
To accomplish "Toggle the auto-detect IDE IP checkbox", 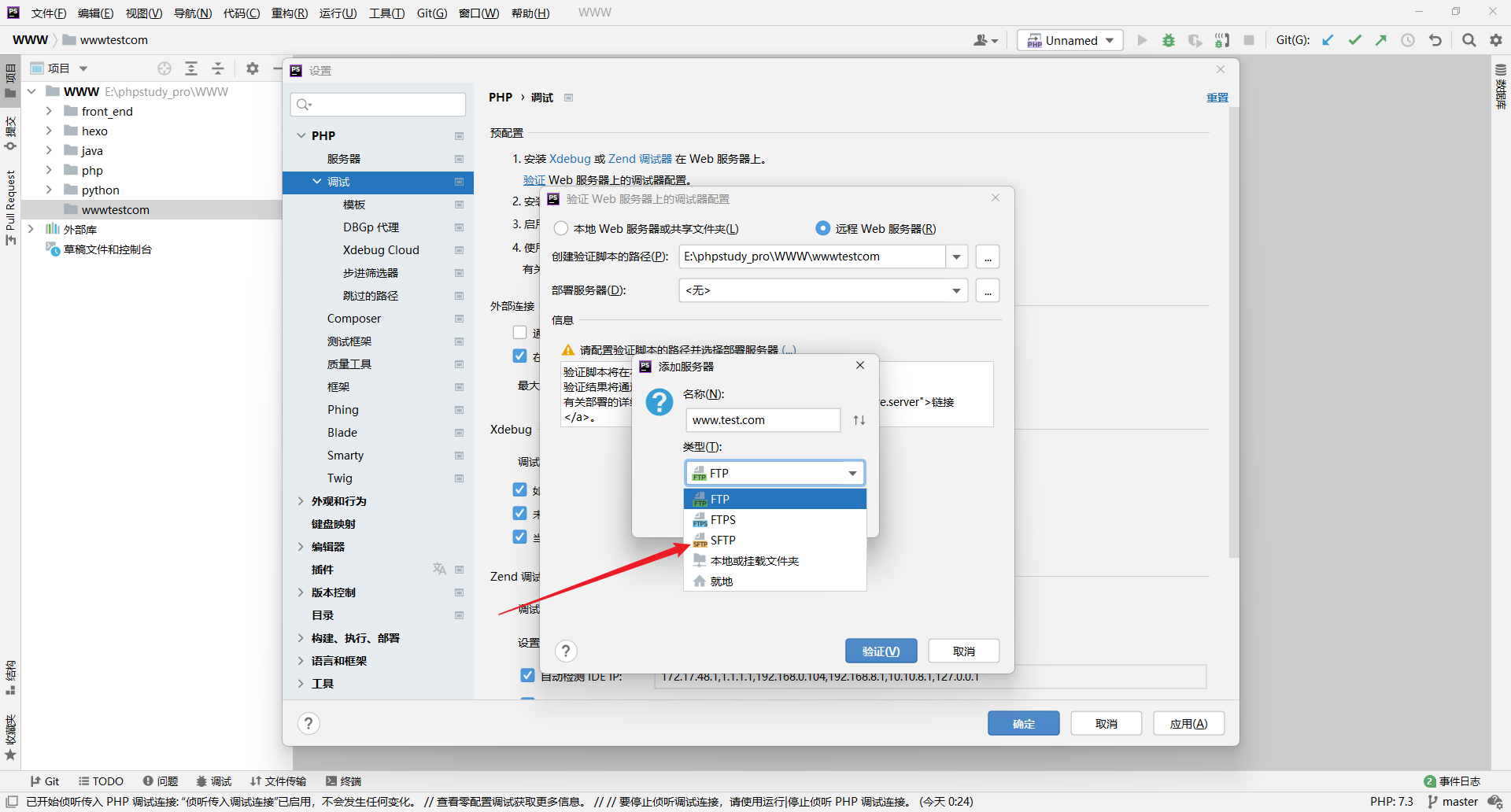I will 527,675.
